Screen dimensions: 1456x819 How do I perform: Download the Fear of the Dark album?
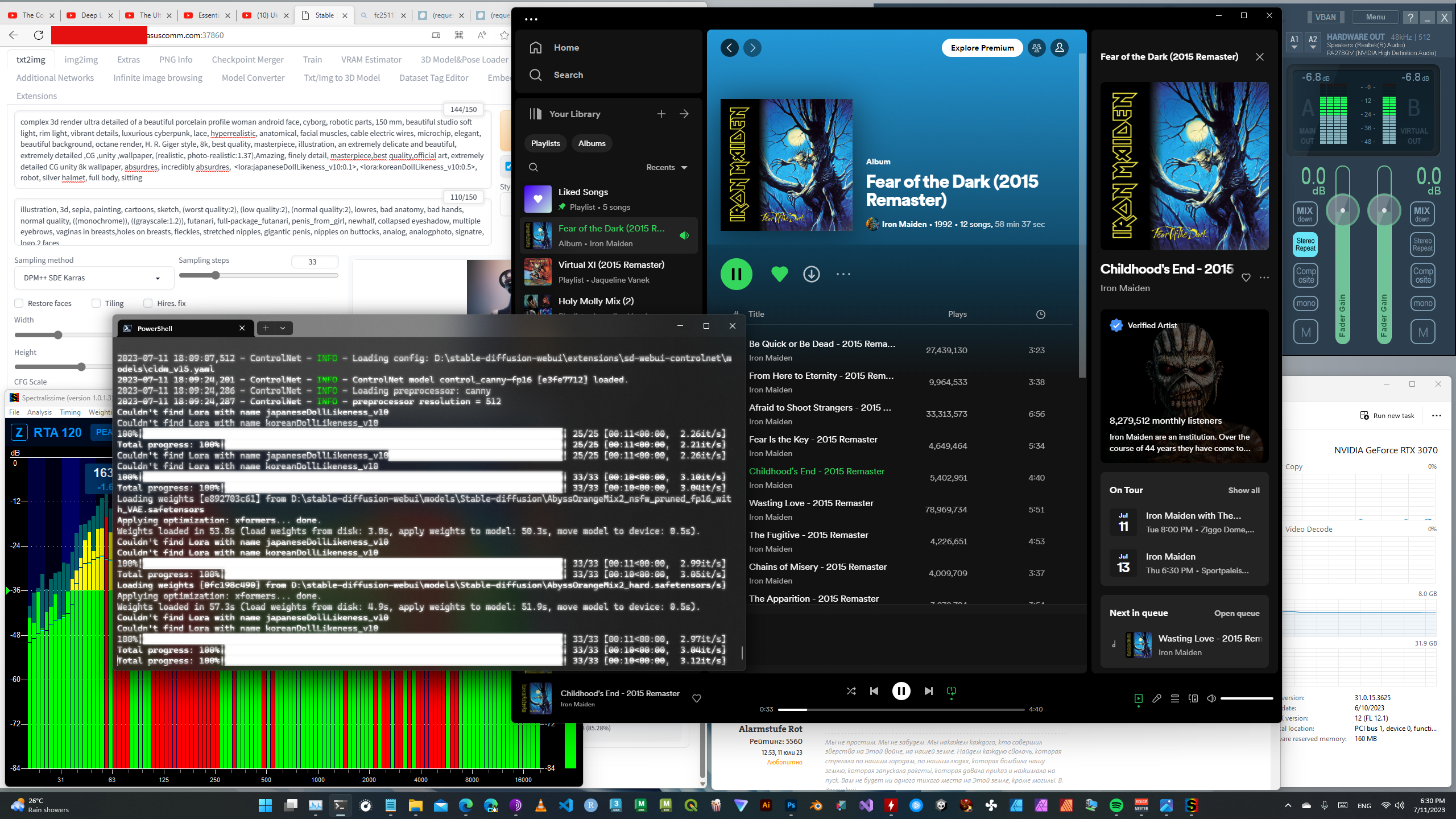click(x=811, y=274)
